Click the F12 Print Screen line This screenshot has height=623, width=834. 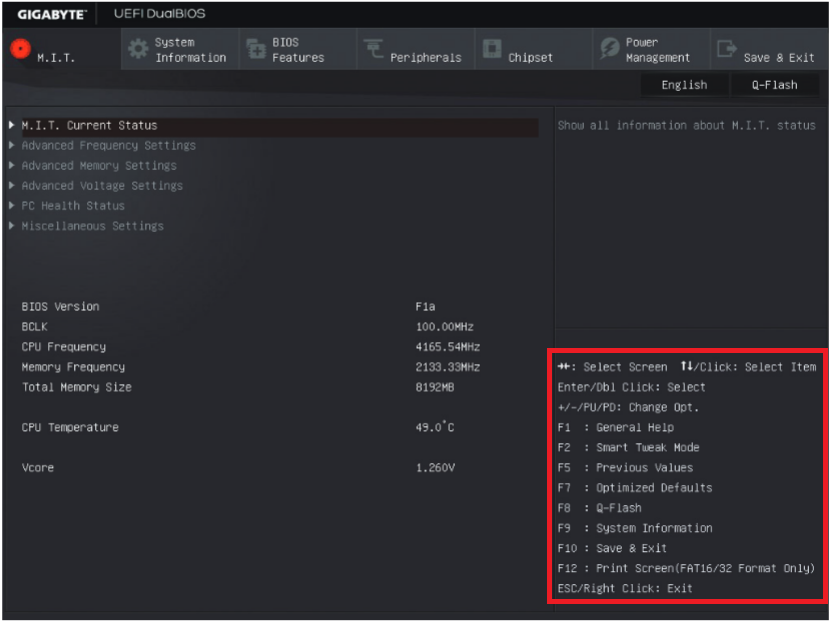[686, 568]
